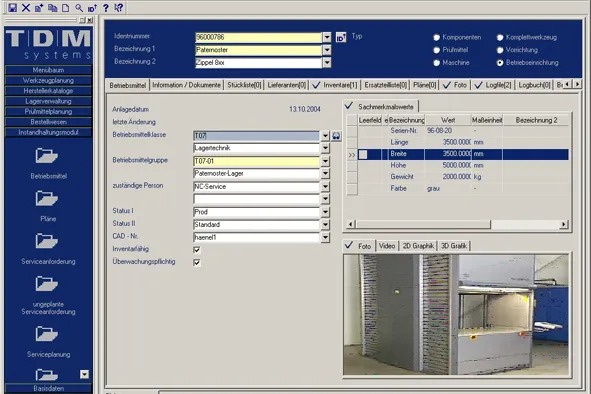
Task: Open the Bezeichnung 1 dropdown arrow
Action: (327, 50)
